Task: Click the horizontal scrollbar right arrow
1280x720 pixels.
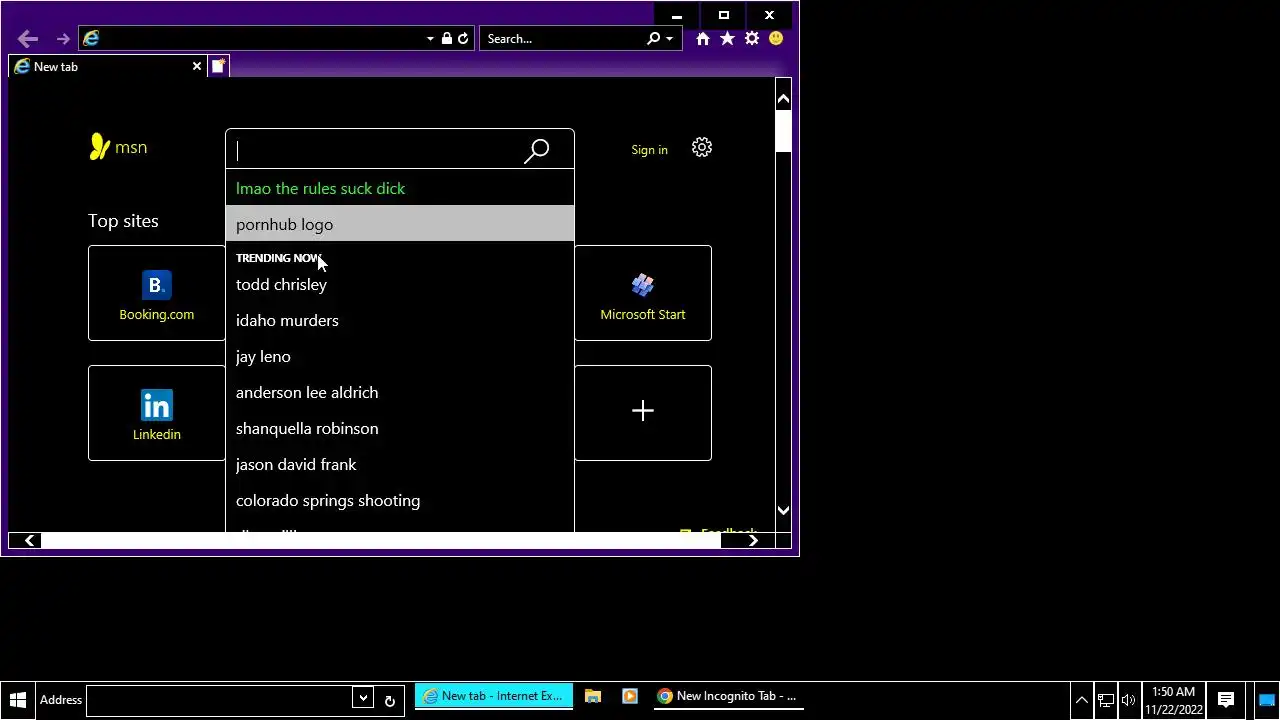Action: (753, 540)
